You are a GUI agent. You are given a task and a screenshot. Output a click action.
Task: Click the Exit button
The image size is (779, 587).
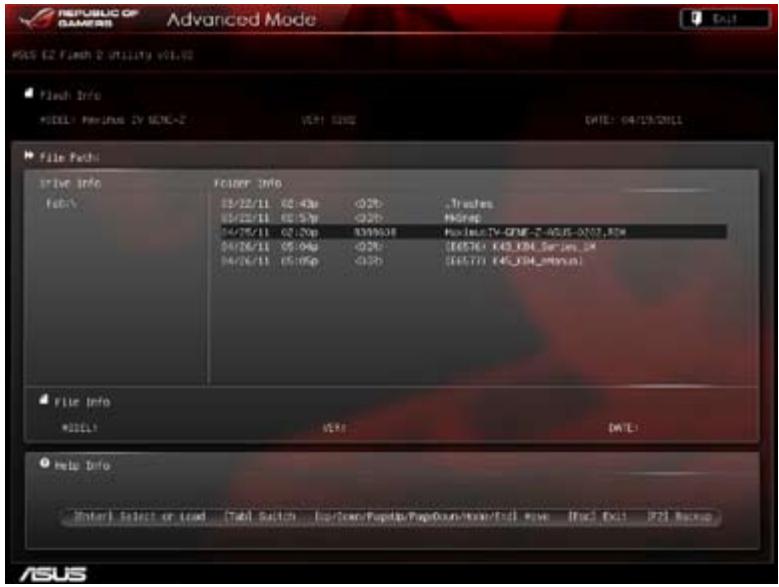[x=724, y=19]
